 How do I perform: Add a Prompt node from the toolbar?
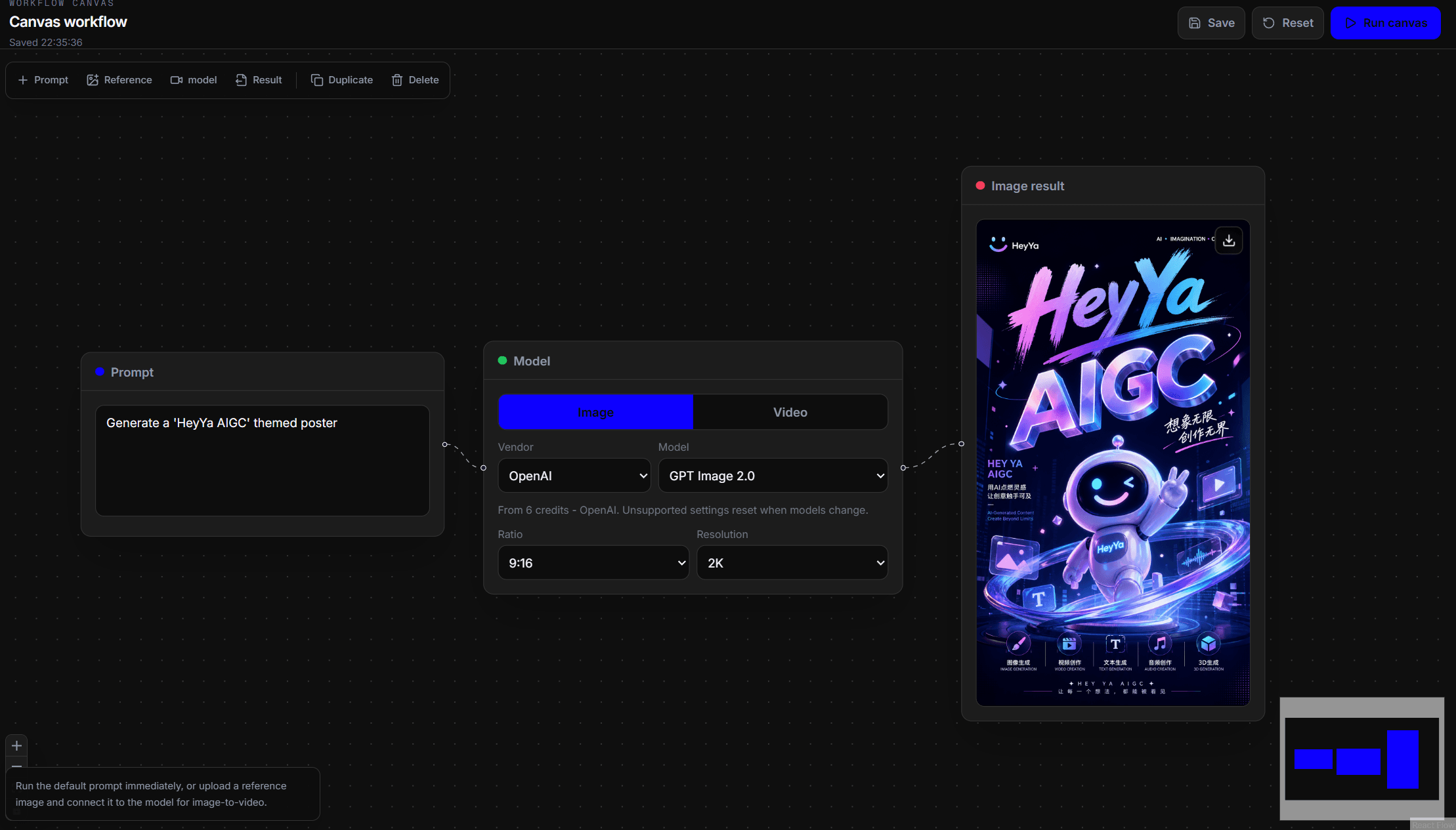pyautogui.click(x=43, y=80)
